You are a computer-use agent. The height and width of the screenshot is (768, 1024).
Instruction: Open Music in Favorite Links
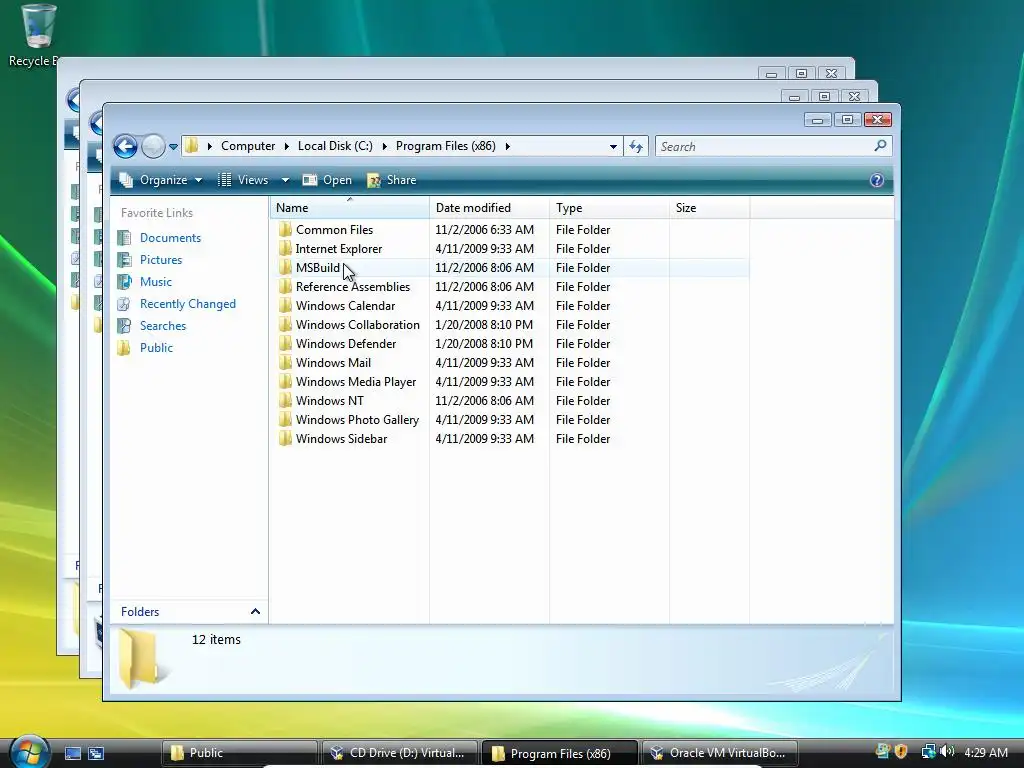155,281
